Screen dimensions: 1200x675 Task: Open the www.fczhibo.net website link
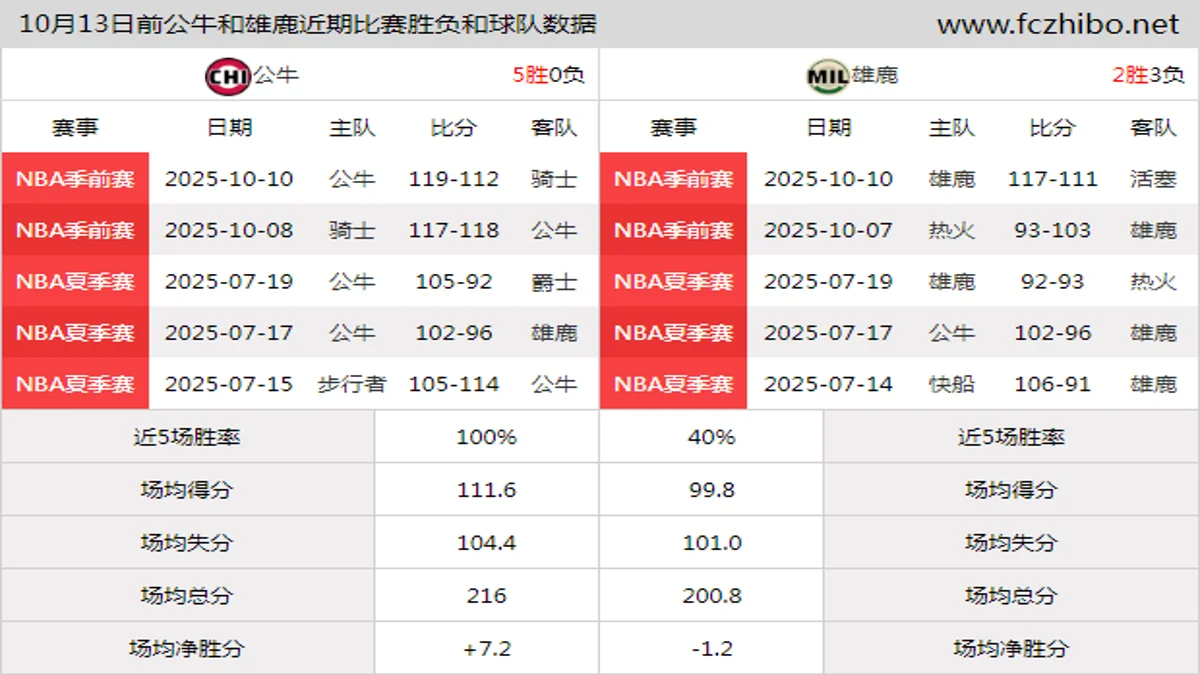[1057, 24]
